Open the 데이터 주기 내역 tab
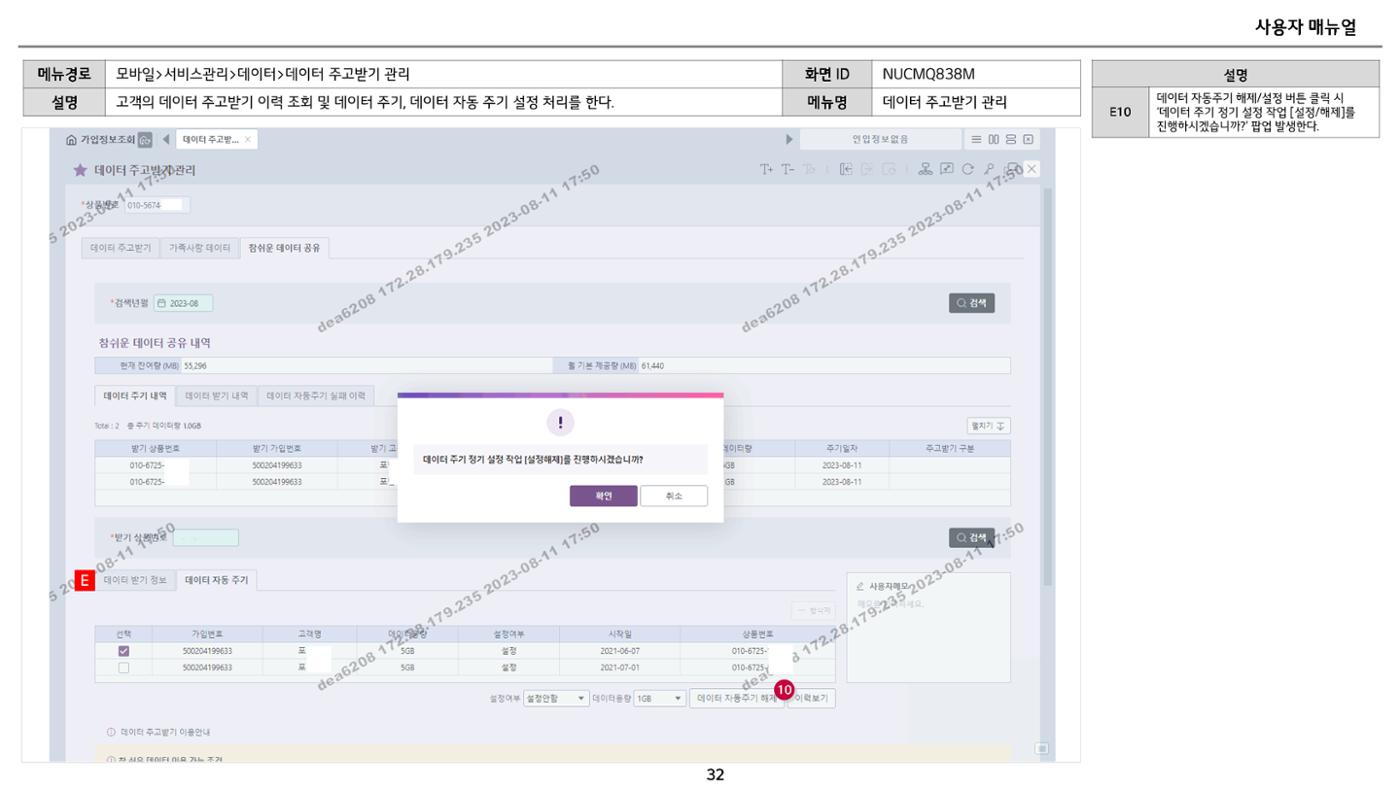This screenshot has width=1400, height=788. tap(135, 396)
